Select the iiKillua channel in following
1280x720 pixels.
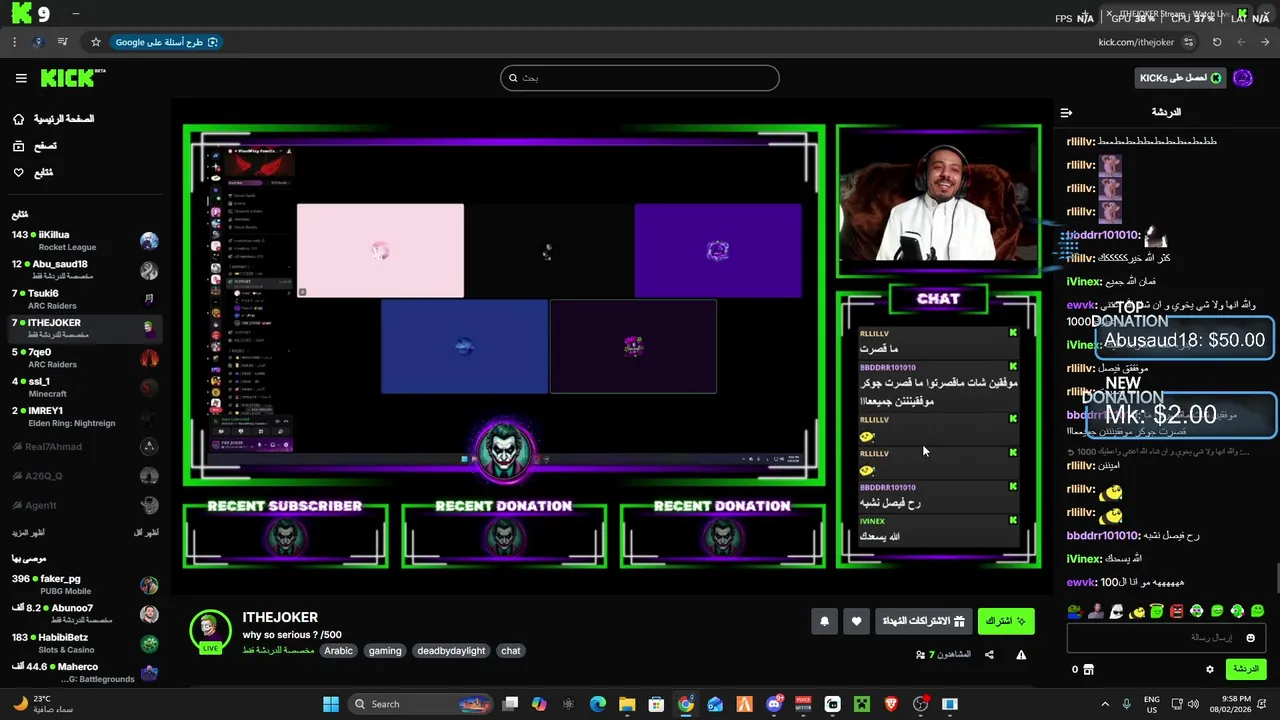point(85,241)
